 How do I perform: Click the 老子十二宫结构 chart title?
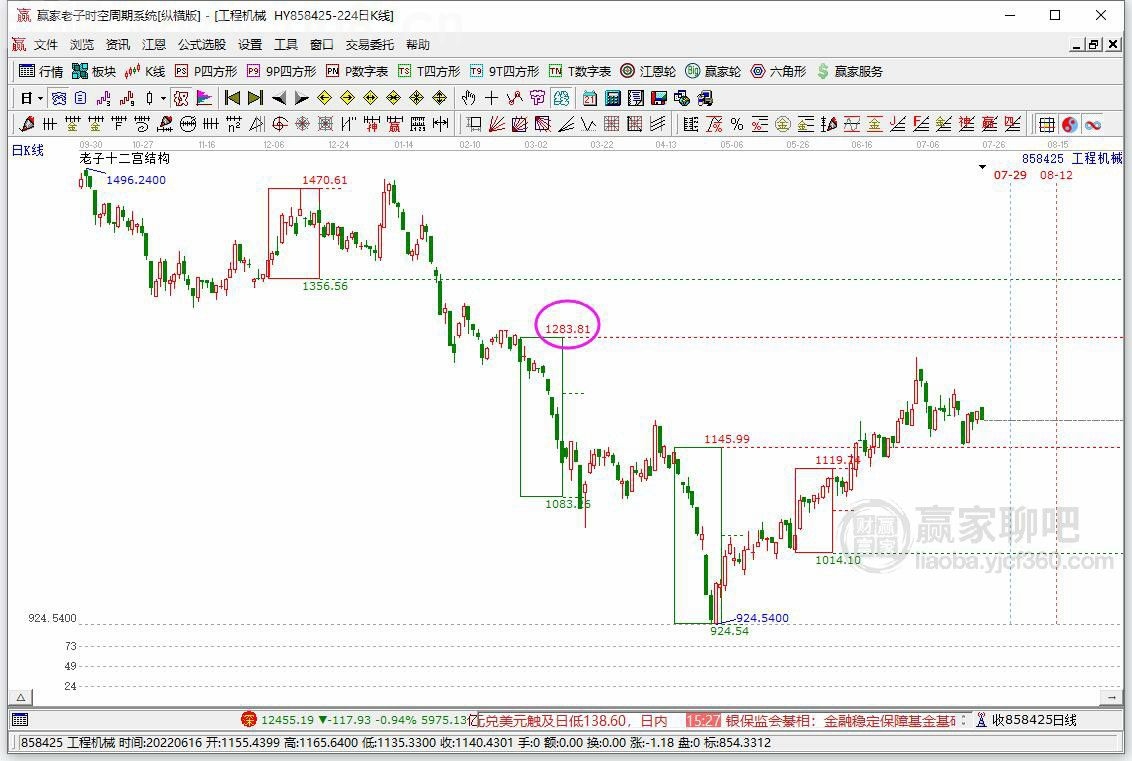click(124, 158)
